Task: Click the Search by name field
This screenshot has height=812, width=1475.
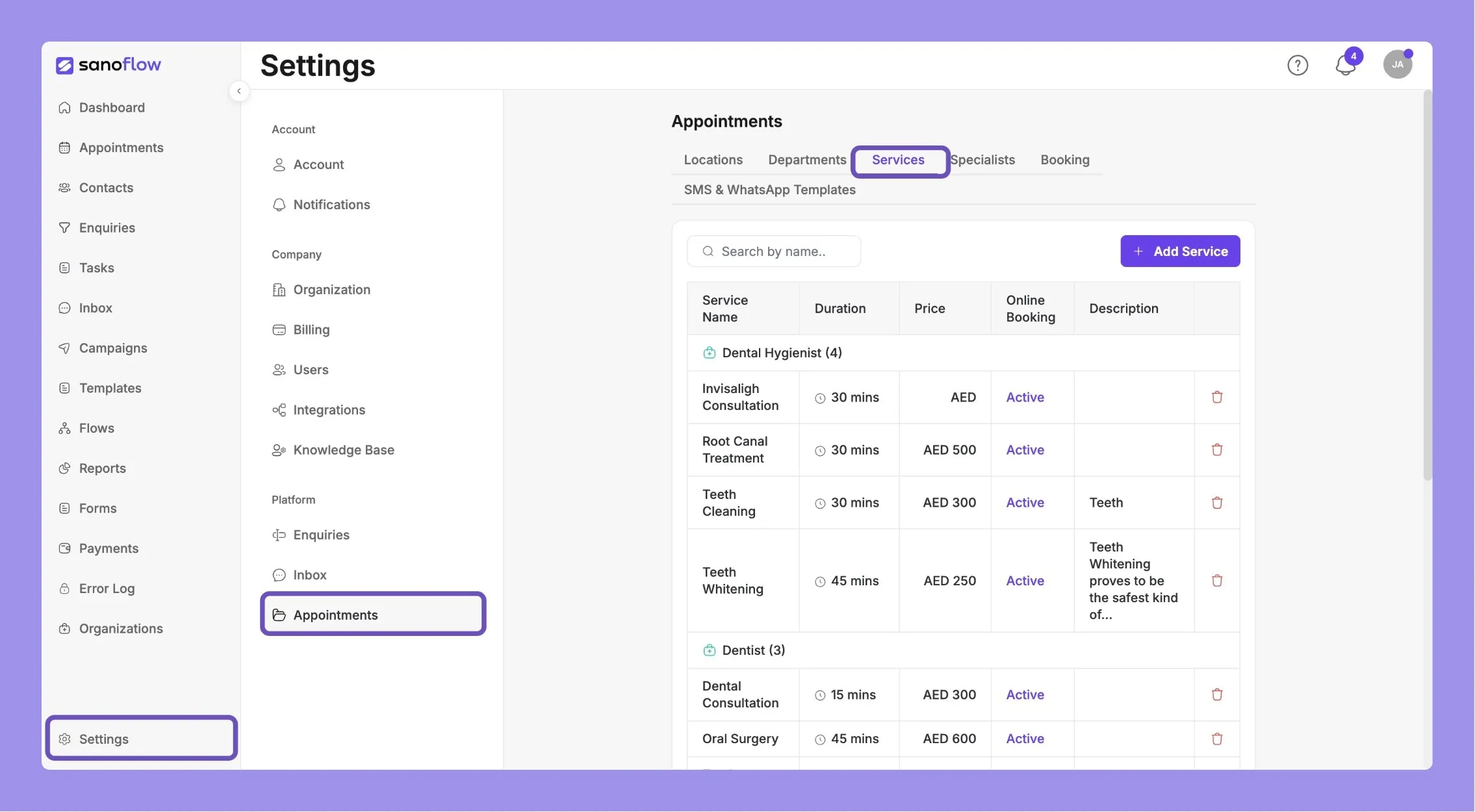Action: [x=774, y=251]
